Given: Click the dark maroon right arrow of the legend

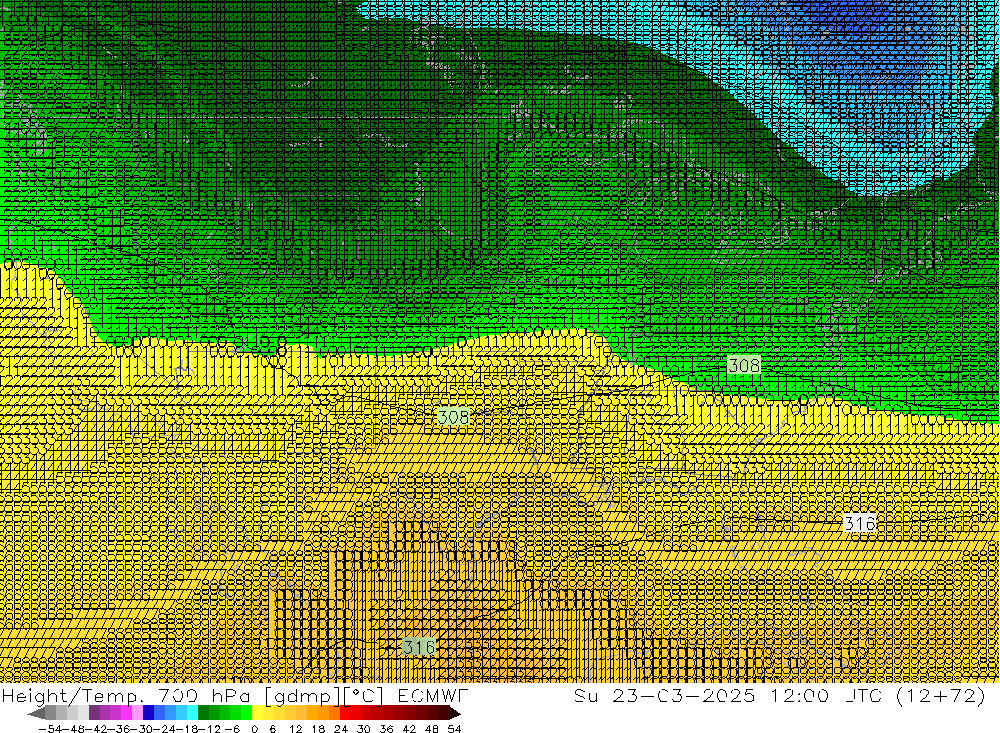Looking at the screenshot, I should coord(454,713).
